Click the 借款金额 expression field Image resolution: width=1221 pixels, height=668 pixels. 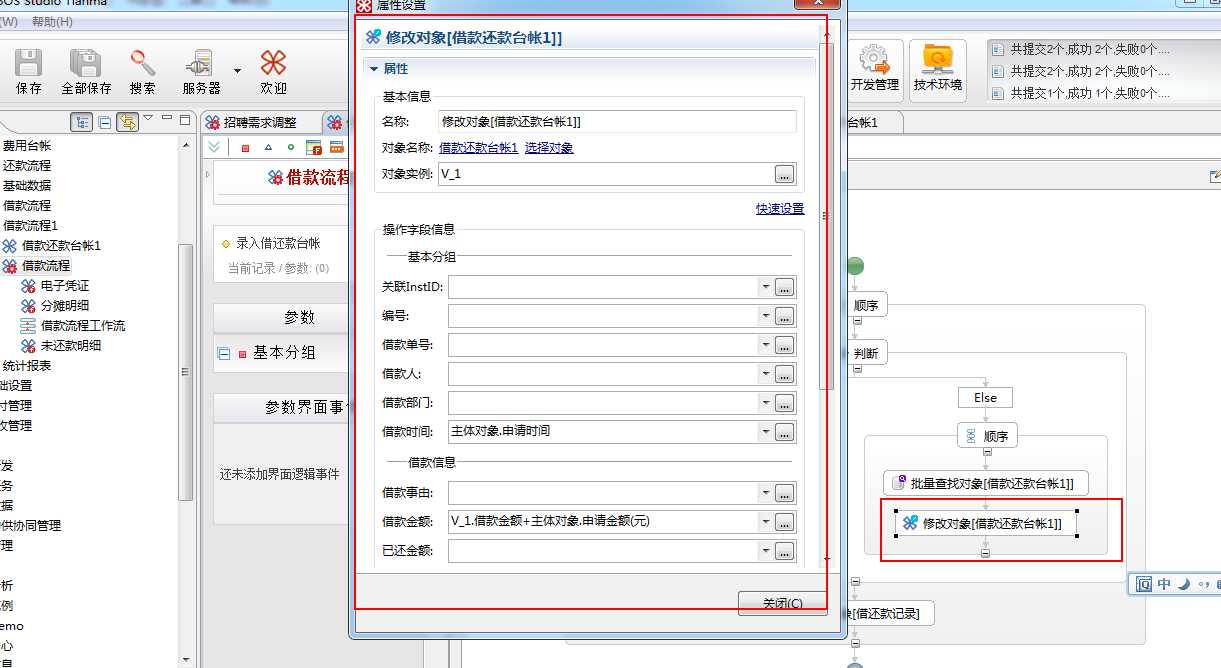point(603,522)
